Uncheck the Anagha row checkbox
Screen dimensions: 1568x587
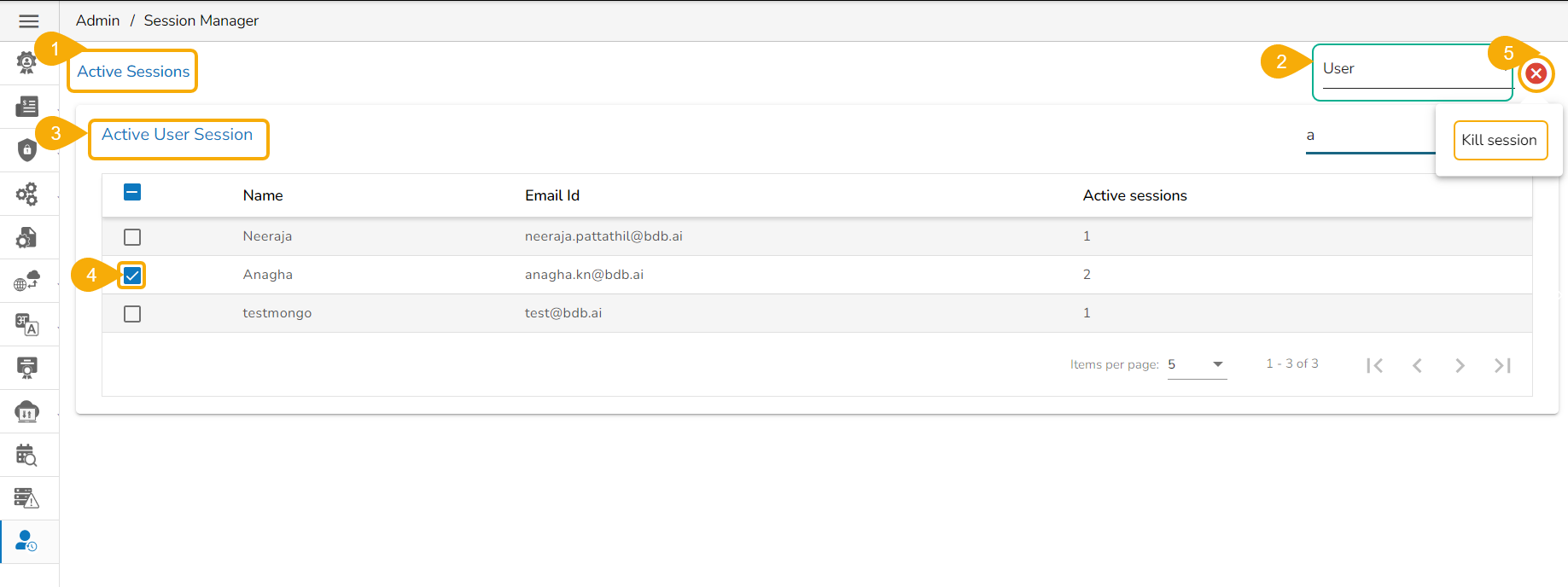click(x=132, y=276)
